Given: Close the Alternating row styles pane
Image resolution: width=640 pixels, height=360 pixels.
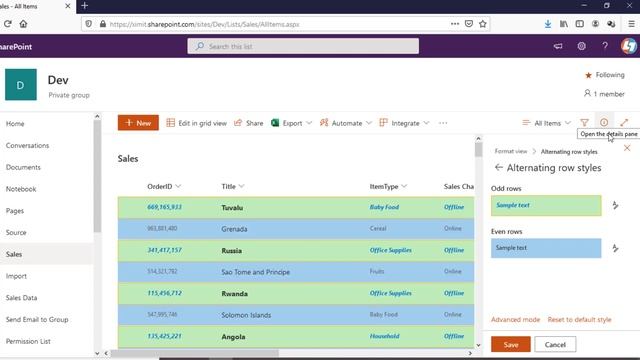Looking at the screenshot, I should [x=627, y=148].
